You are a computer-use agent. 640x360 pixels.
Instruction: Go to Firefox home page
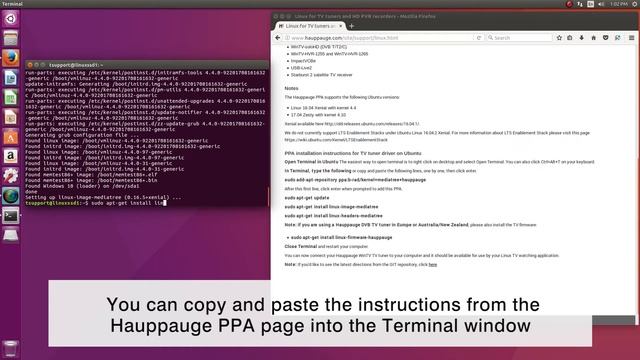click(593, 38)
